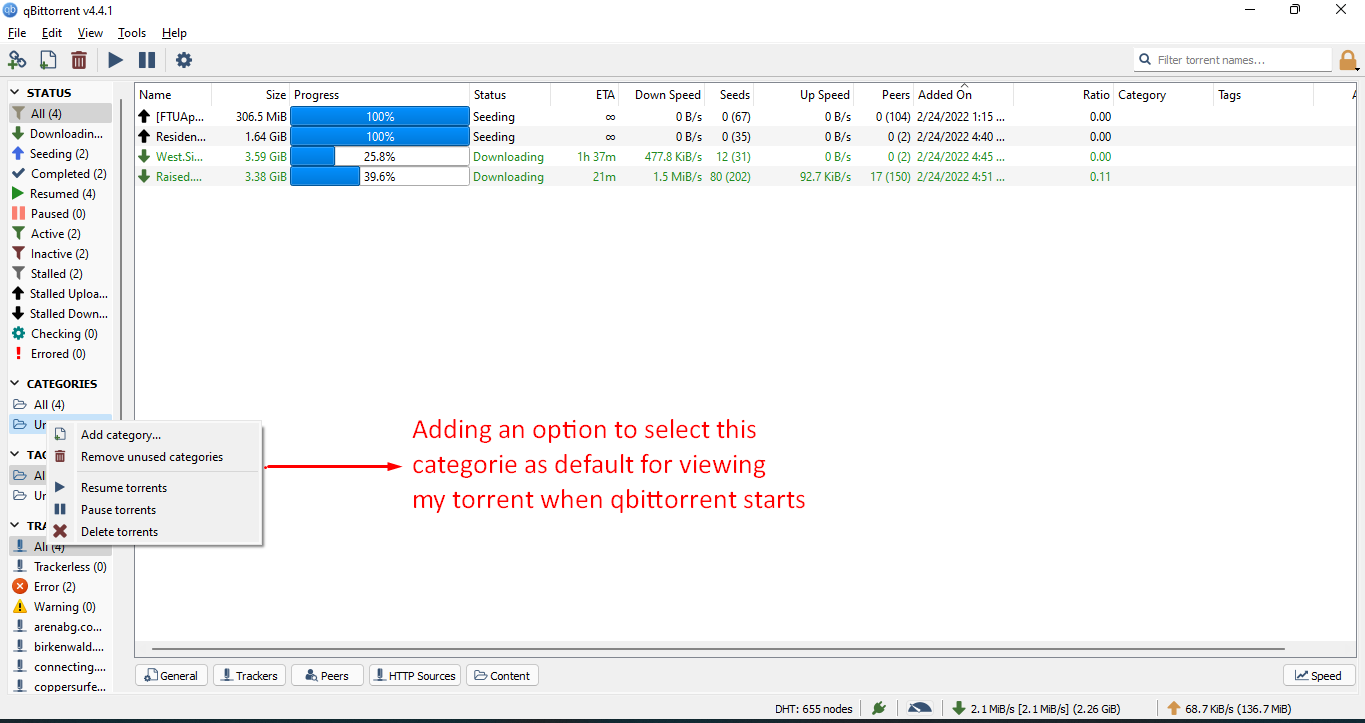Open the Edit menu
1365x723 pixels.
(x=52, y=33)
